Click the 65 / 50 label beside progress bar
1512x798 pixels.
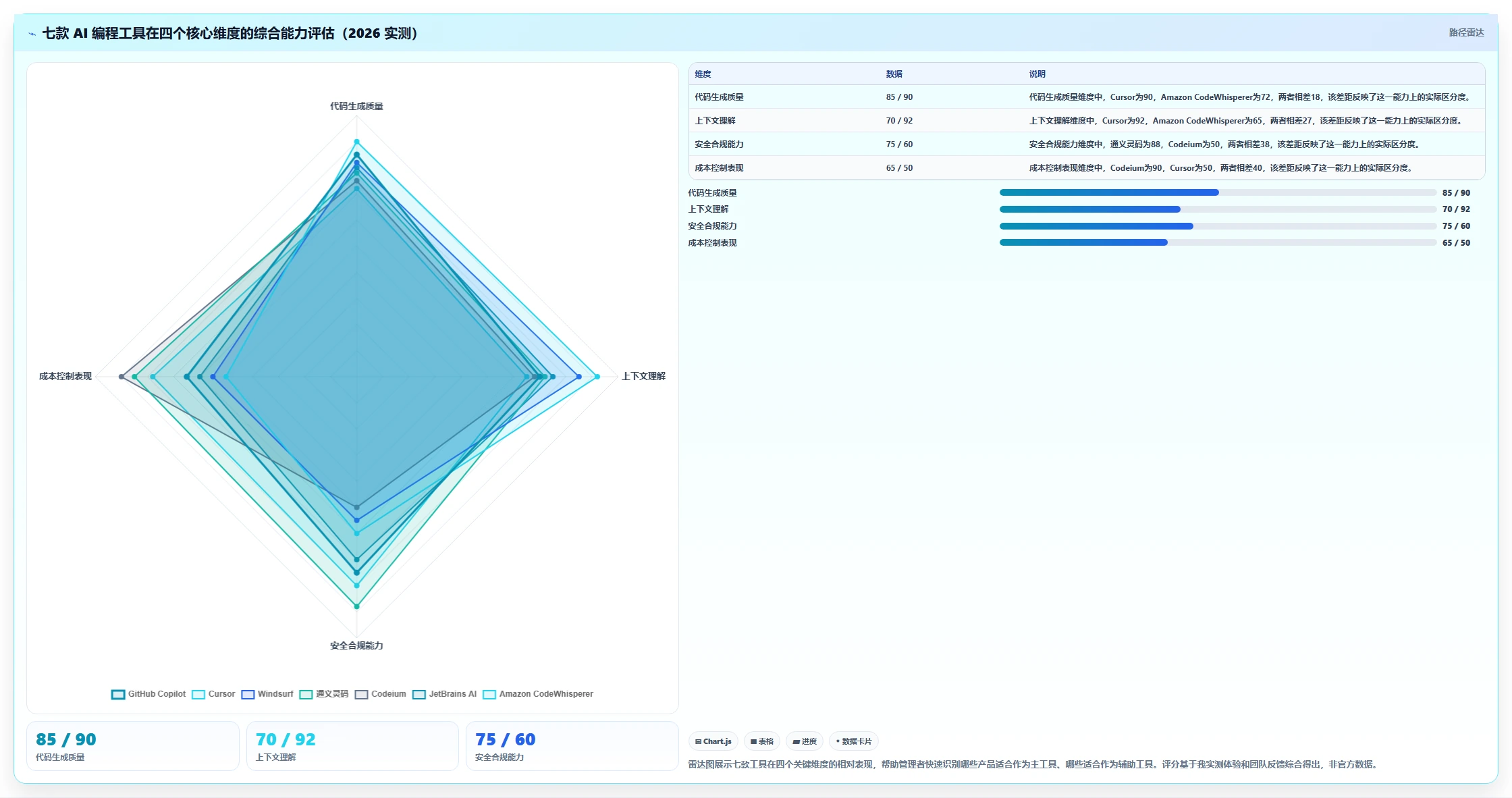[x=1456, y=243]
